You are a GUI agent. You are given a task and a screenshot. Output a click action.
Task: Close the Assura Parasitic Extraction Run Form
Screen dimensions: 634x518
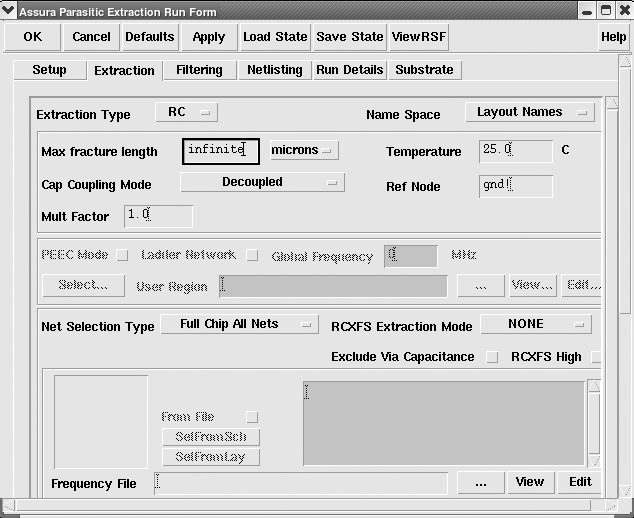pos(625,11)
